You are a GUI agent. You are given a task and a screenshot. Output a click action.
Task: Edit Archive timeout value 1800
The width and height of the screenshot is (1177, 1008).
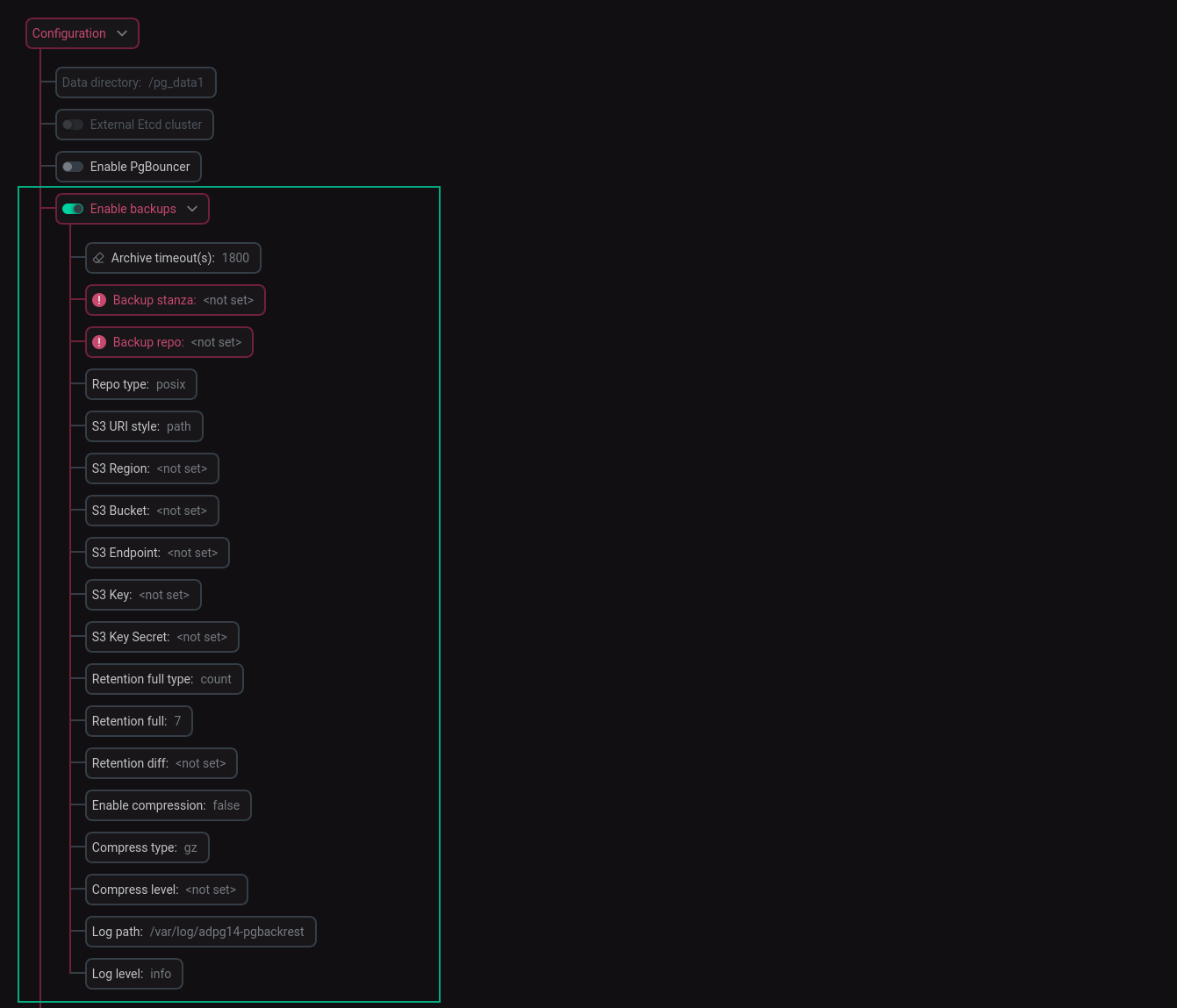235,258
